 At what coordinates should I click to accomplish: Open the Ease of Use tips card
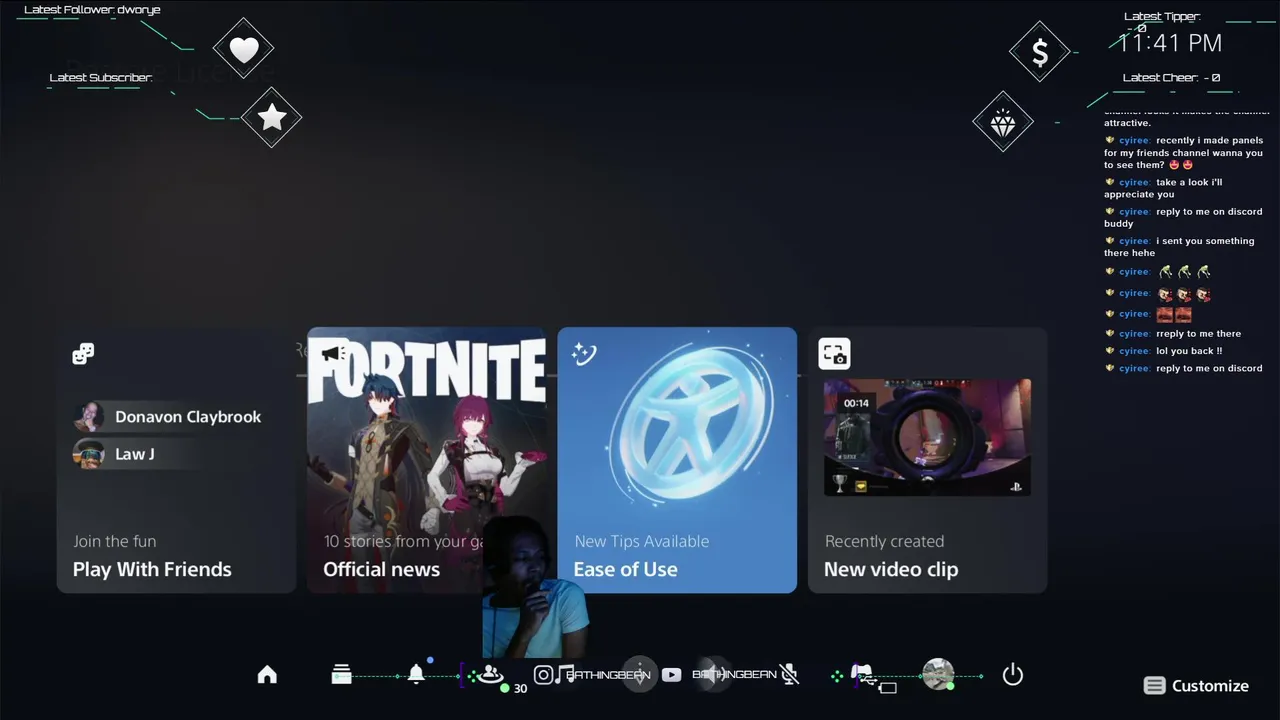[677, 460]
